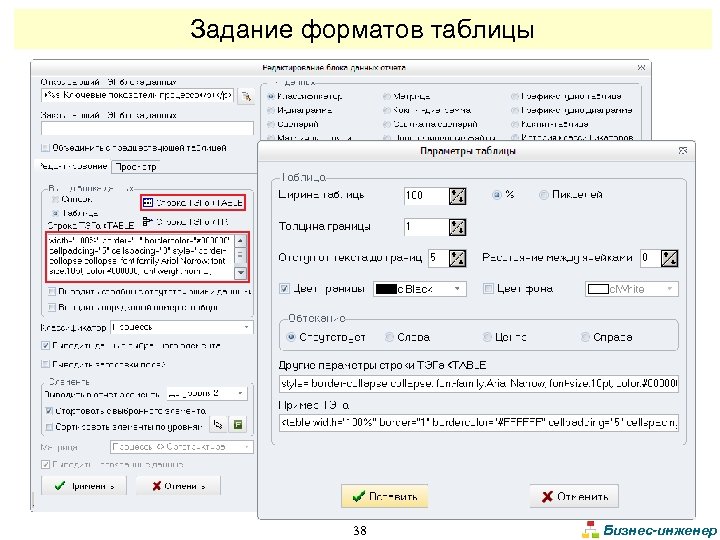Choose the Центр wrapping radio button
The image size is (720, 540).
click(487, 337)
